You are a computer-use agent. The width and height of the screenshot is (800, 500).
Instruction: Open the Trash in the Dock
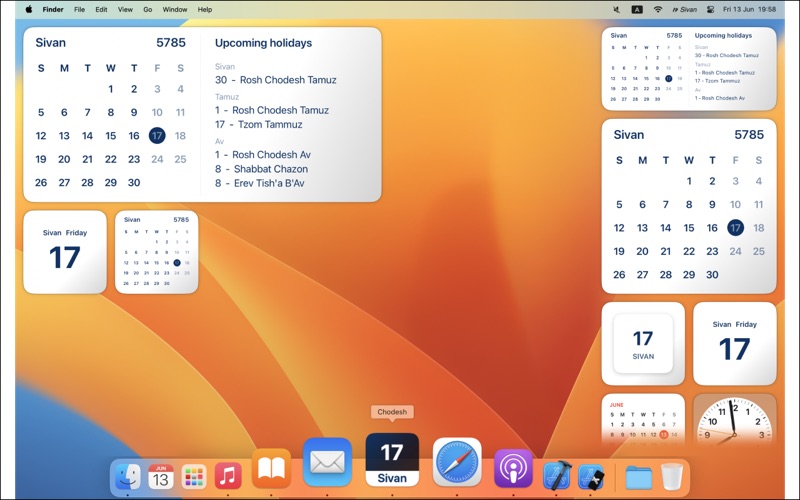(x=671, y=477)
